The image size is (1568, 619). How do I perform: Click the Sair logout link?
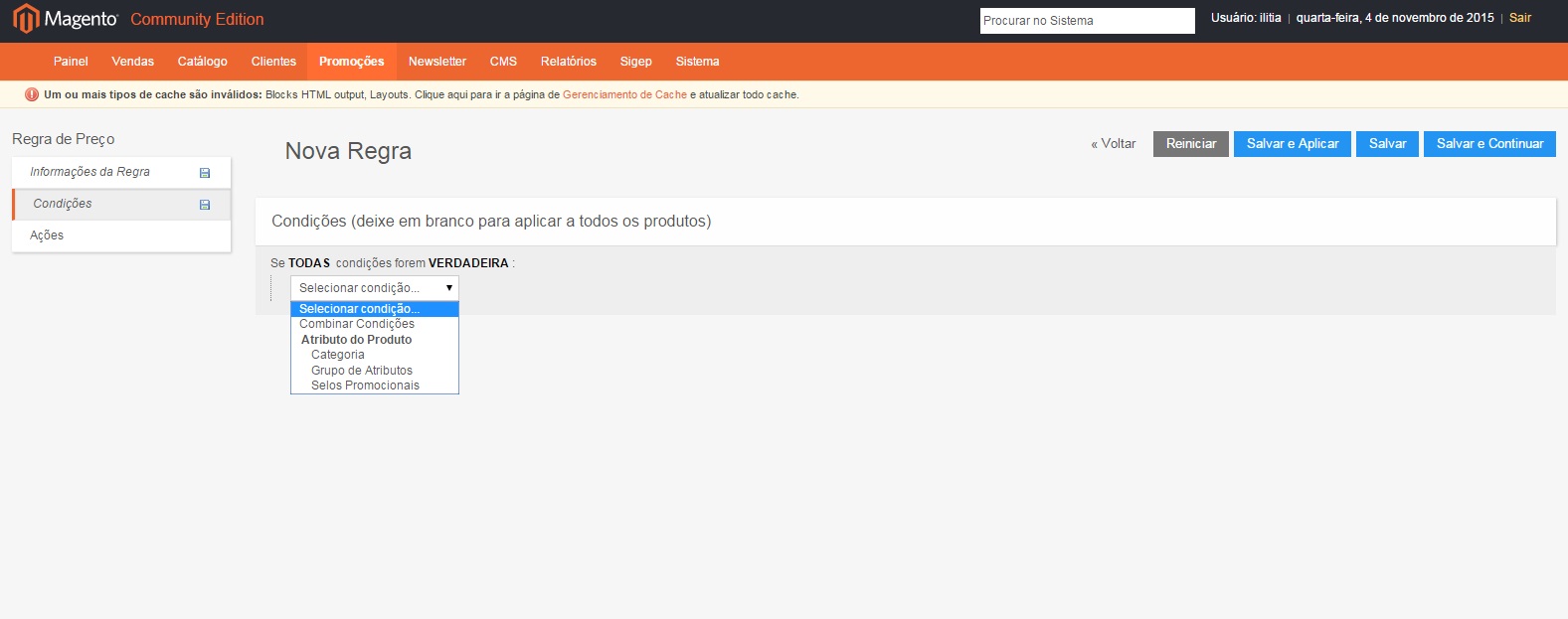[1520, 18]
